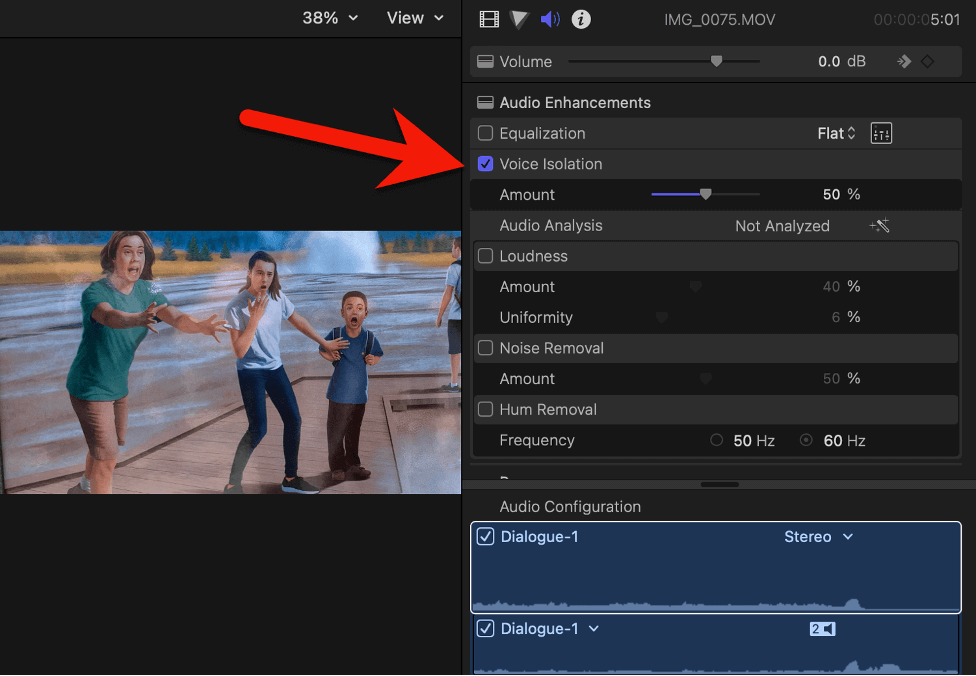The height and width of the screenshot is (676, 976).
Task: Adjust the Voice Isolation Amount slider
Action: point(707,194)
